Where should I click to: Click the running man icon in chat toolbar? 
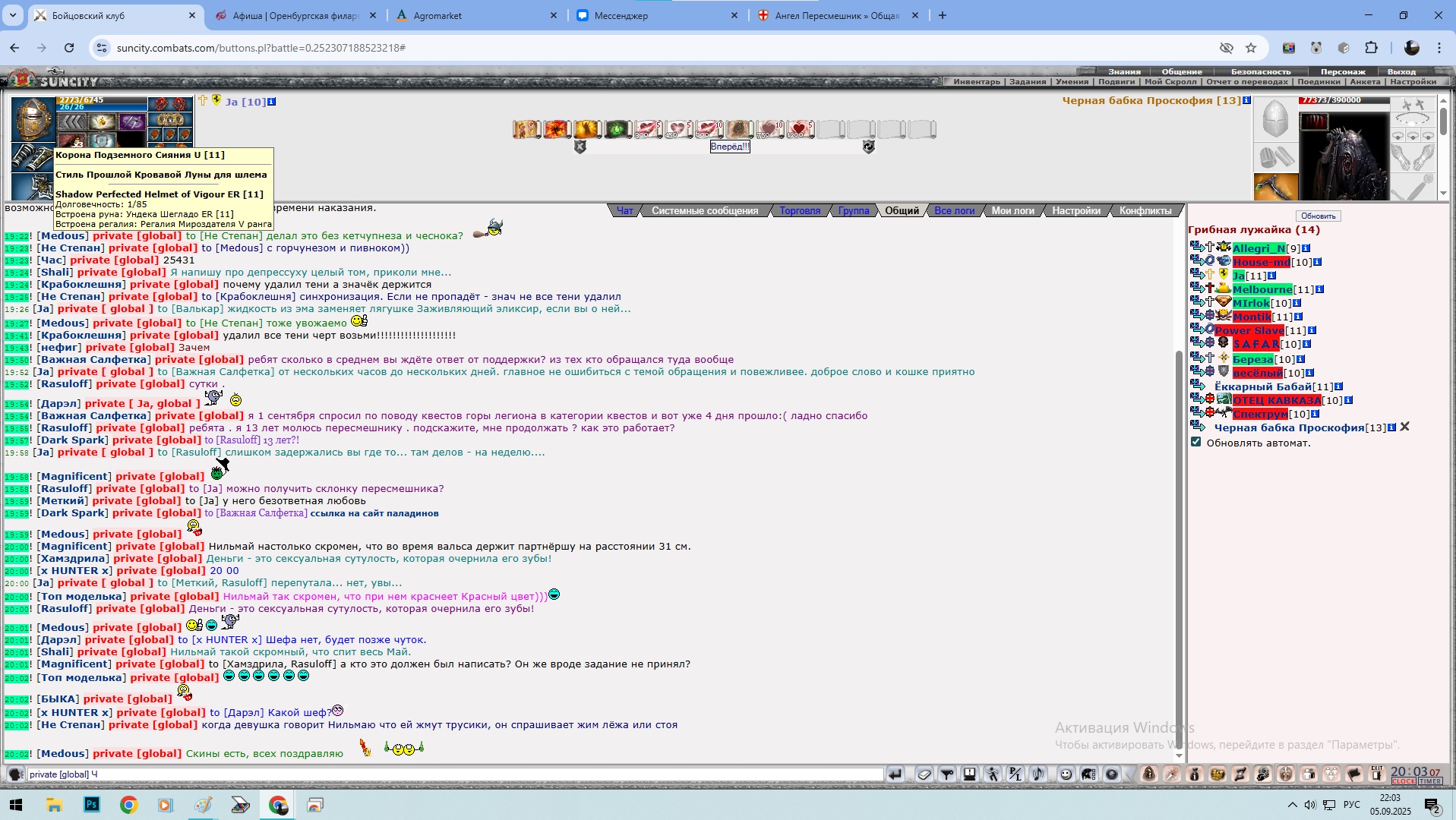tap(993, 774)
